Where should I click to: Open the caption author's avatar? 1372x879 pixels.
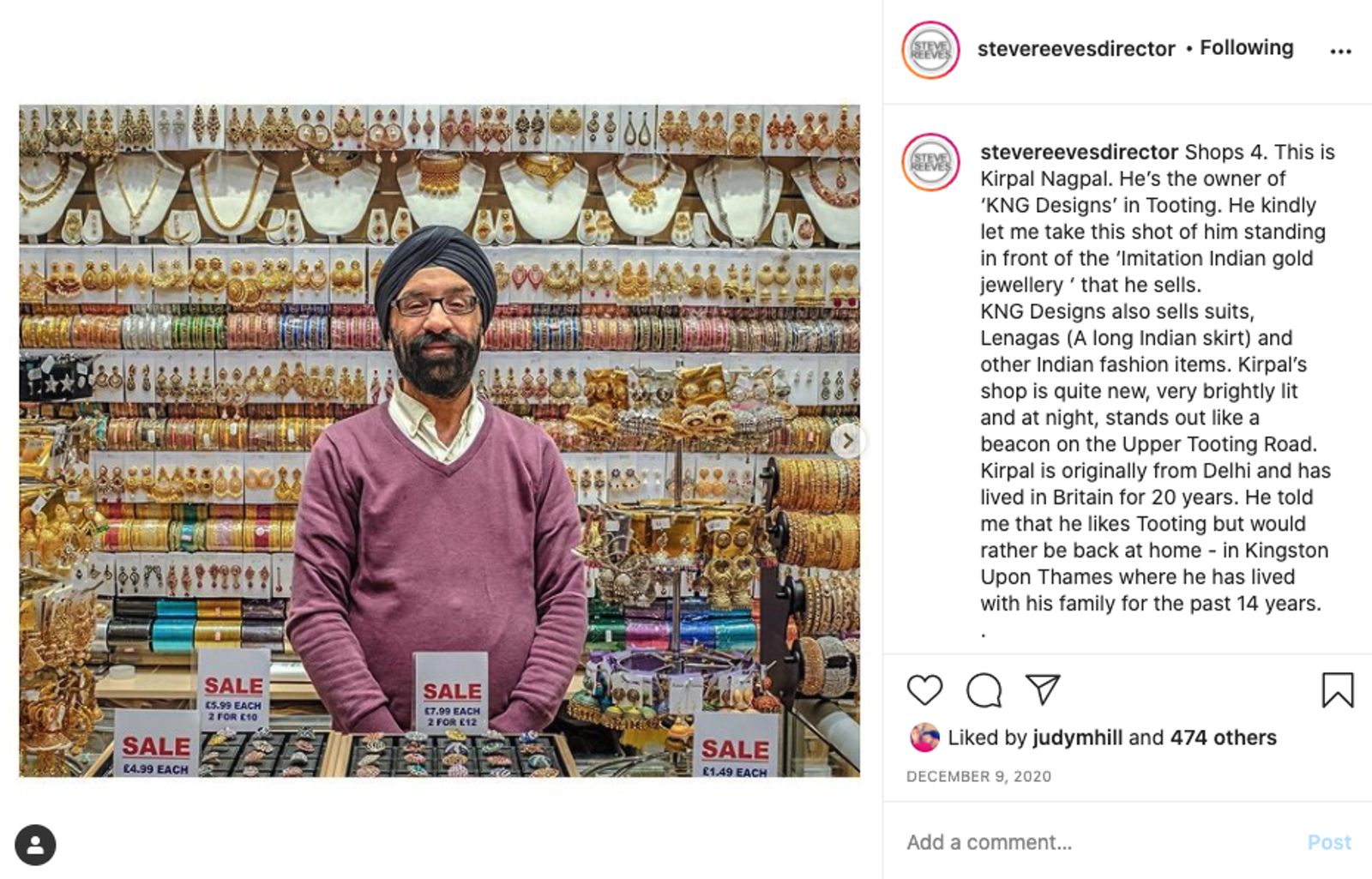click(930, 162)
